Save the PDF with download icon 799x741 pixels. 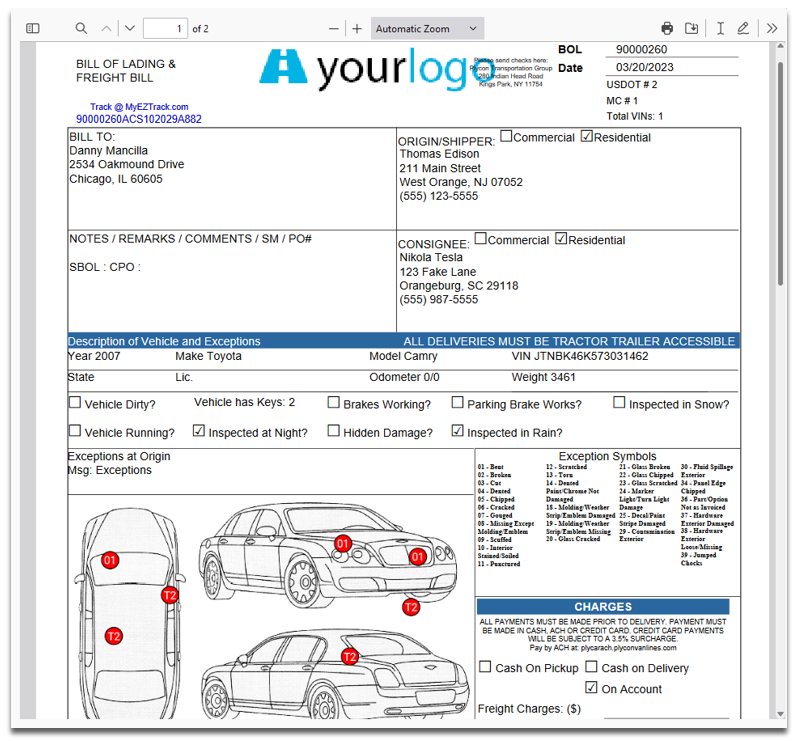tap(691, 29)
